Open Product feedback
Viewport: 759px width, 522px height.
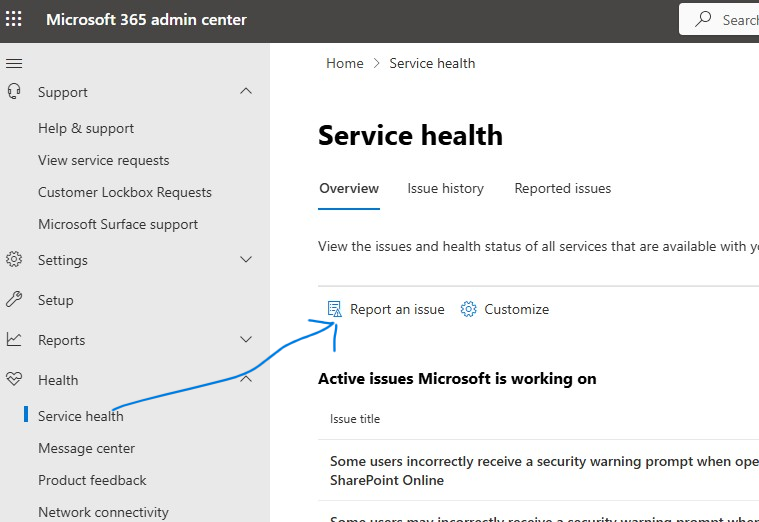(92, 480)
